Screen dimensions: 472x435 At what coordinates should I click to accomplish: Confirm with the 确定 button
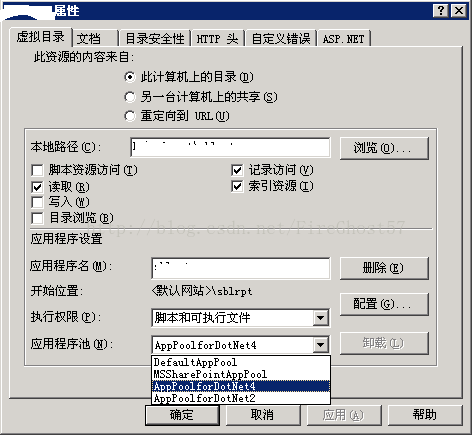[x=182, y=415]
